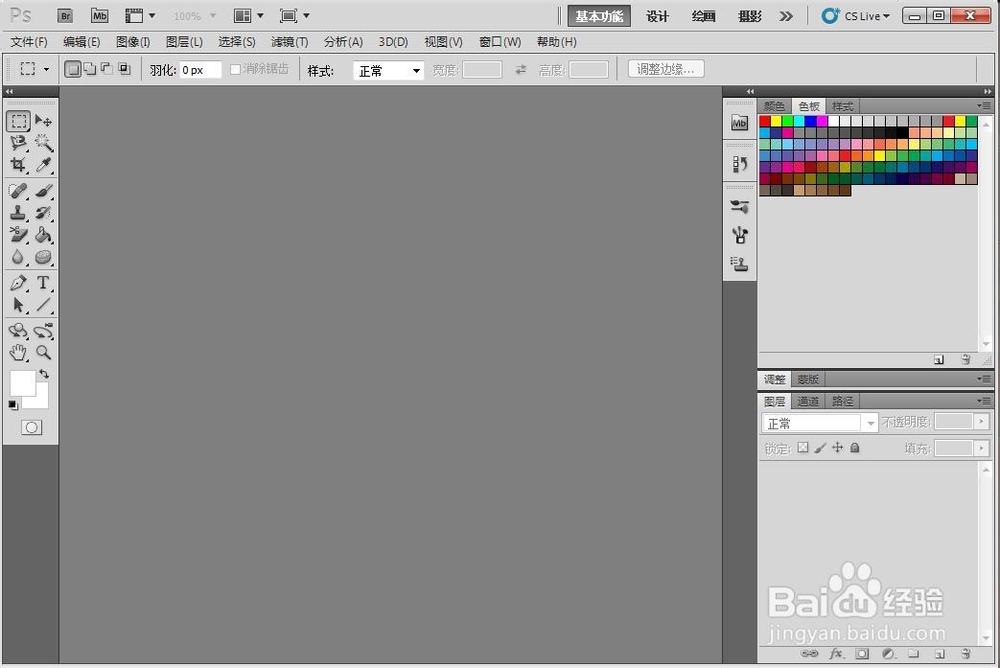The image size is (1000, 668).
Task: Open Mini Bridge from the top bar
Action: pos(99,16)
